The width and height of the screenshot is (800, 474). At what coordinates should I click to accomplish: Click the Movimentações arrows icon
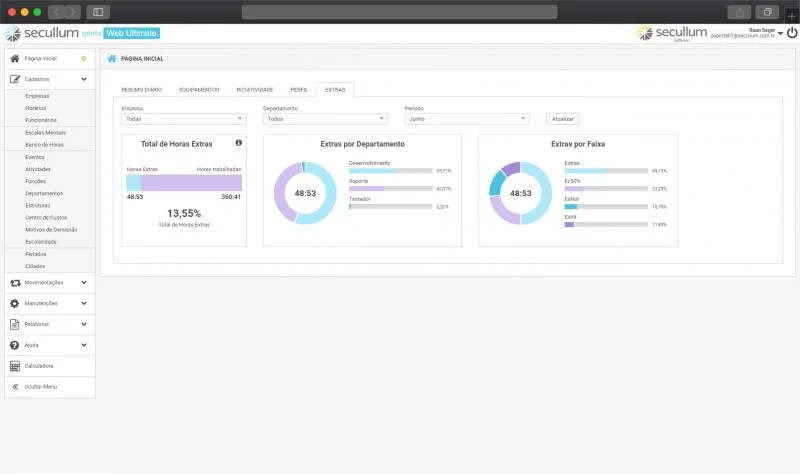[15, 283]
